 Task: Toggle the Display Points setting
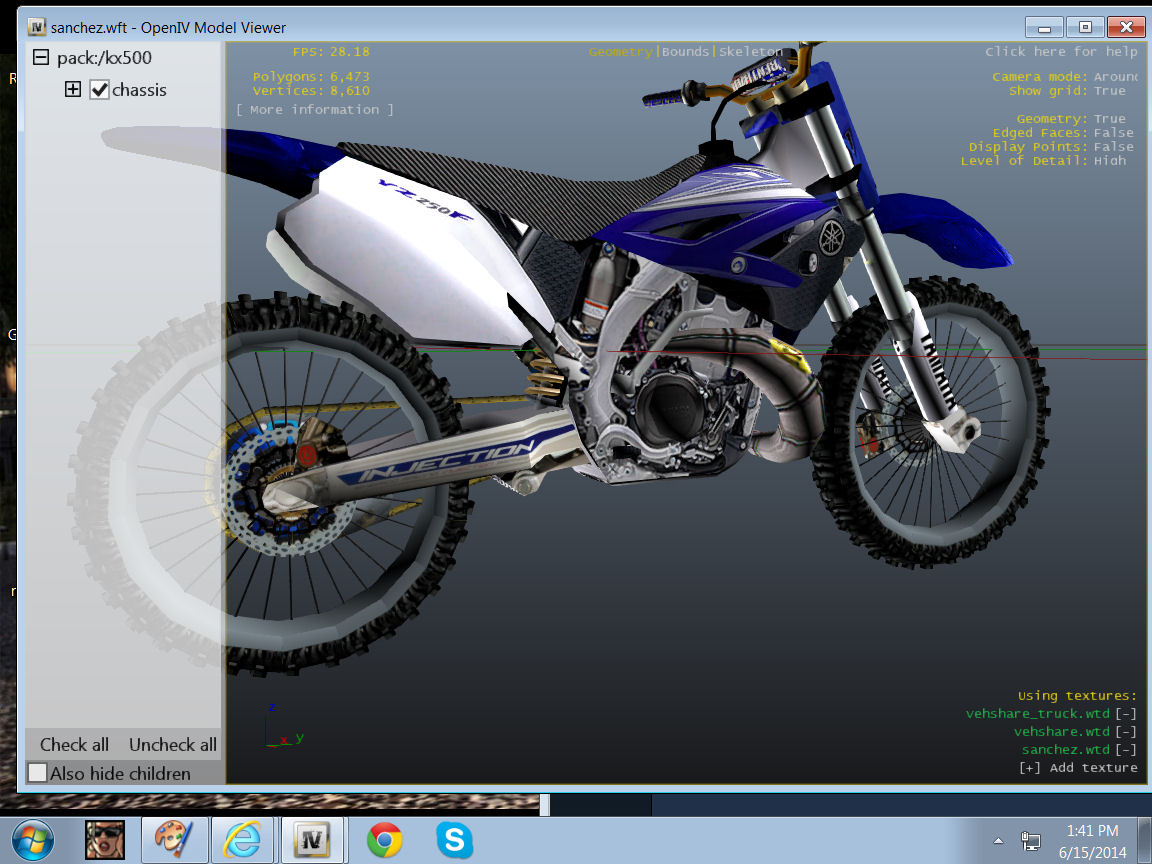(x=1114, y=146)
